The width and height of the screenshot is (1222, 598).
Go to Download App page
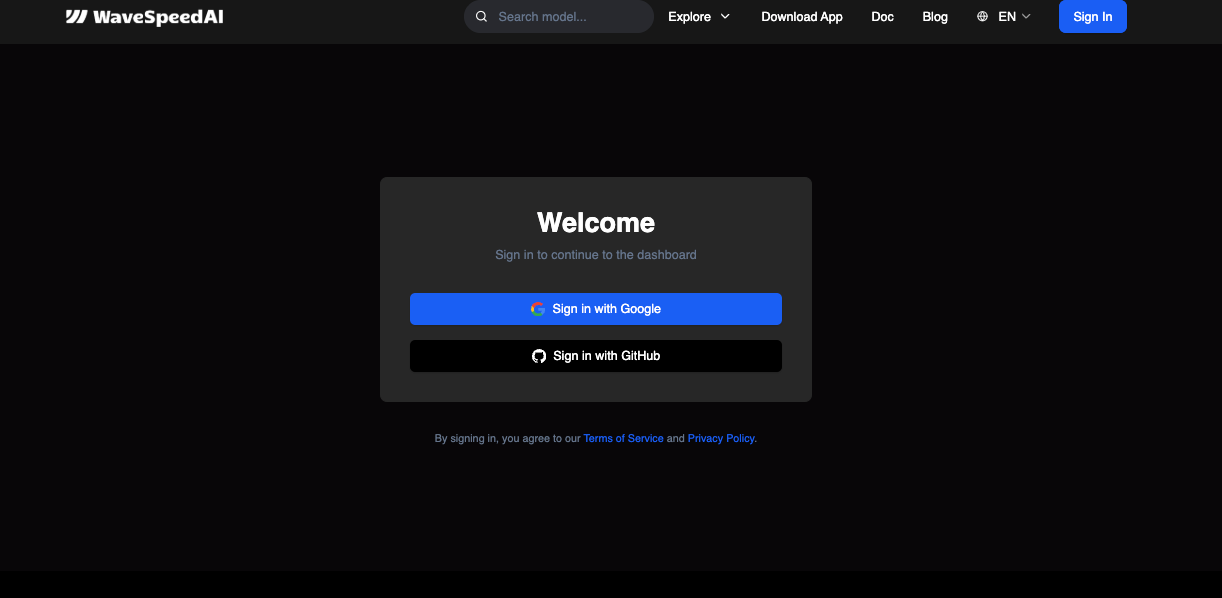[801, 17]
